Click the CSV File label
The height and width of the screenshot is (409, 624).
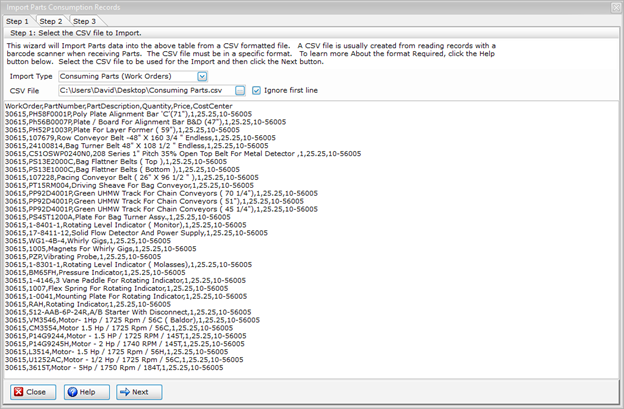(x=24, y=91)
